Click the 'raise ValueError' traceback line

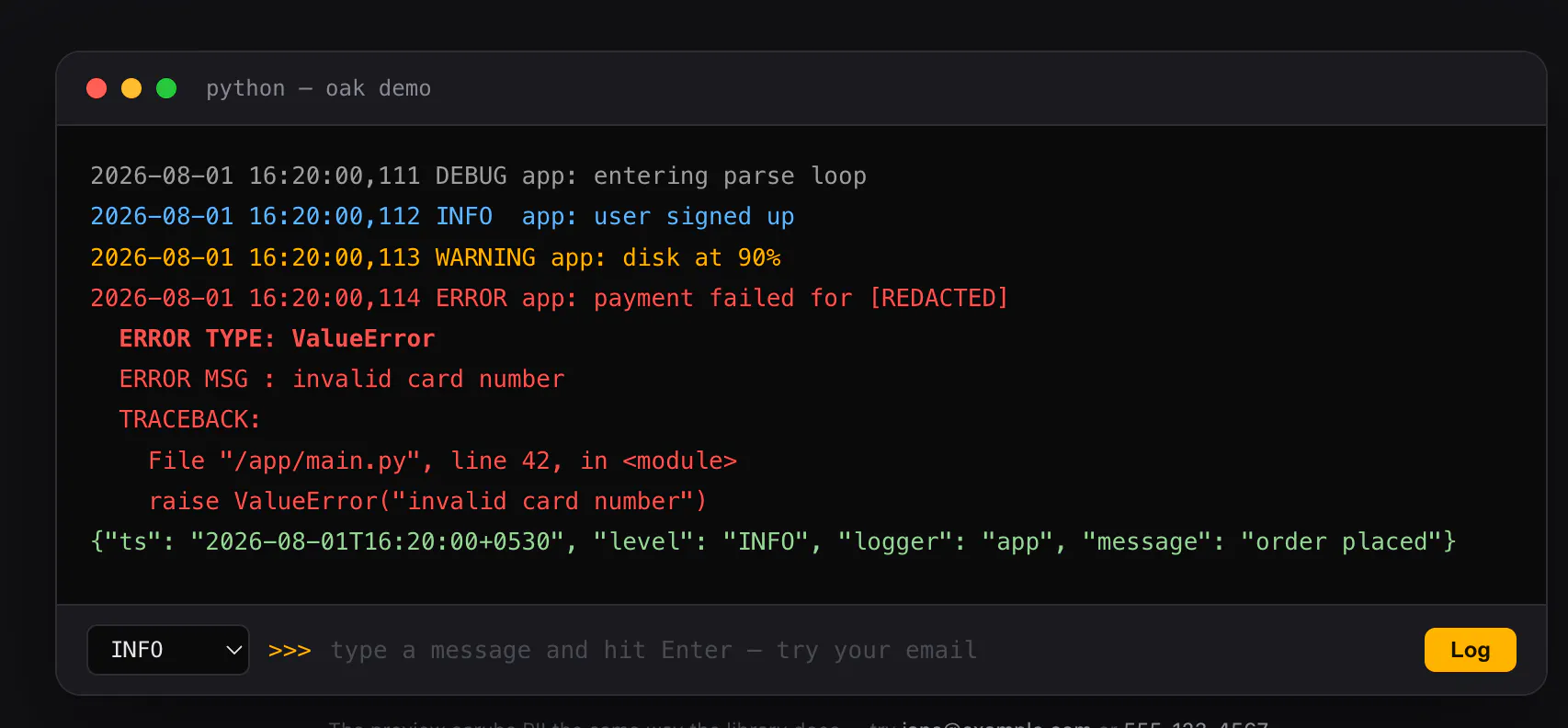pos(427,501)
